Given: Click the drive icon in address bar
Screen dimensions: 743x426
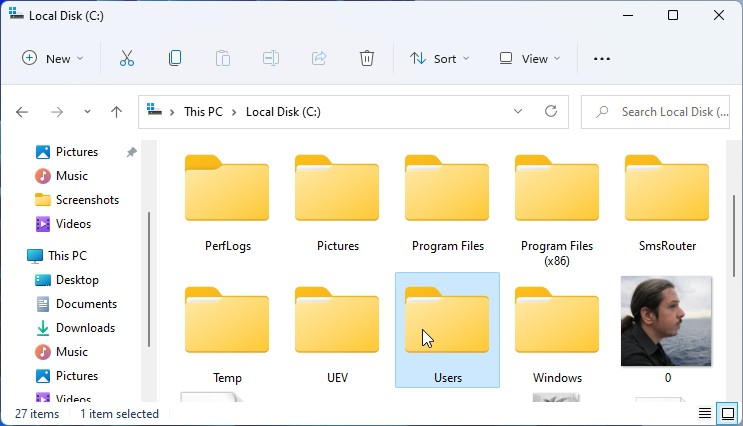Looking at the screenshot, I should [154, 109].
